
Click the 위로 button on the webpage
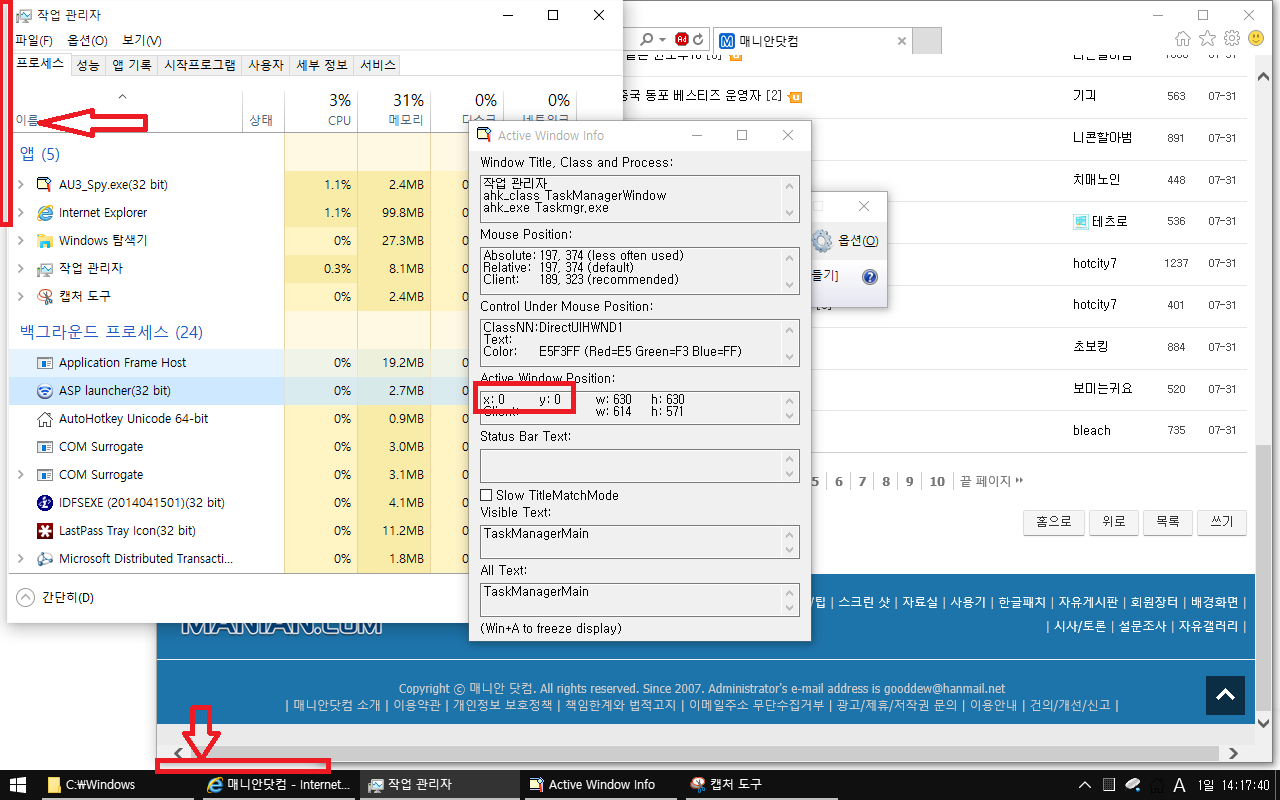point(1113,521)
